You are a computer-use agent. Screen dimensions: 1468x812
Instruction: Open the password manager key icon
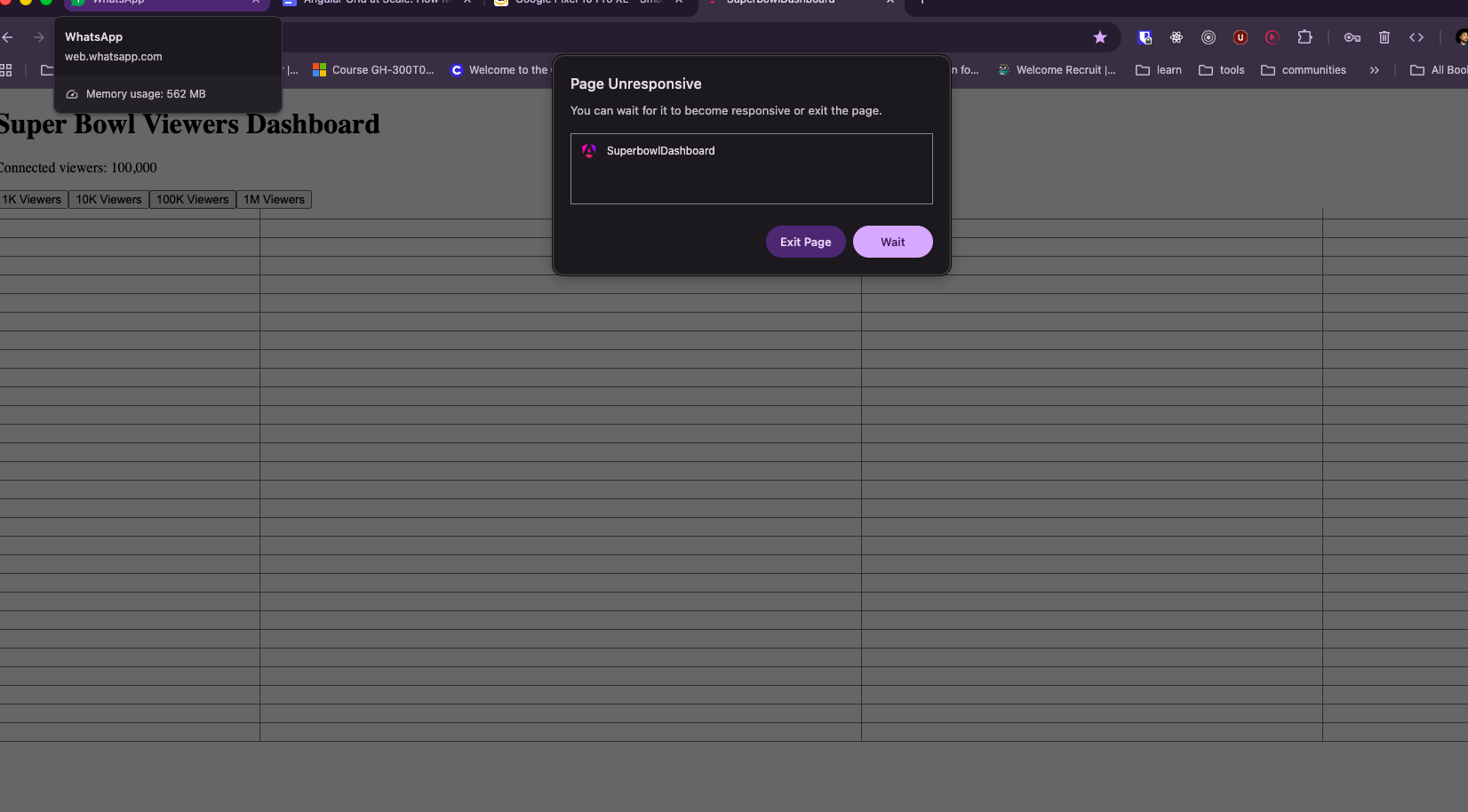coord(1352,37)
